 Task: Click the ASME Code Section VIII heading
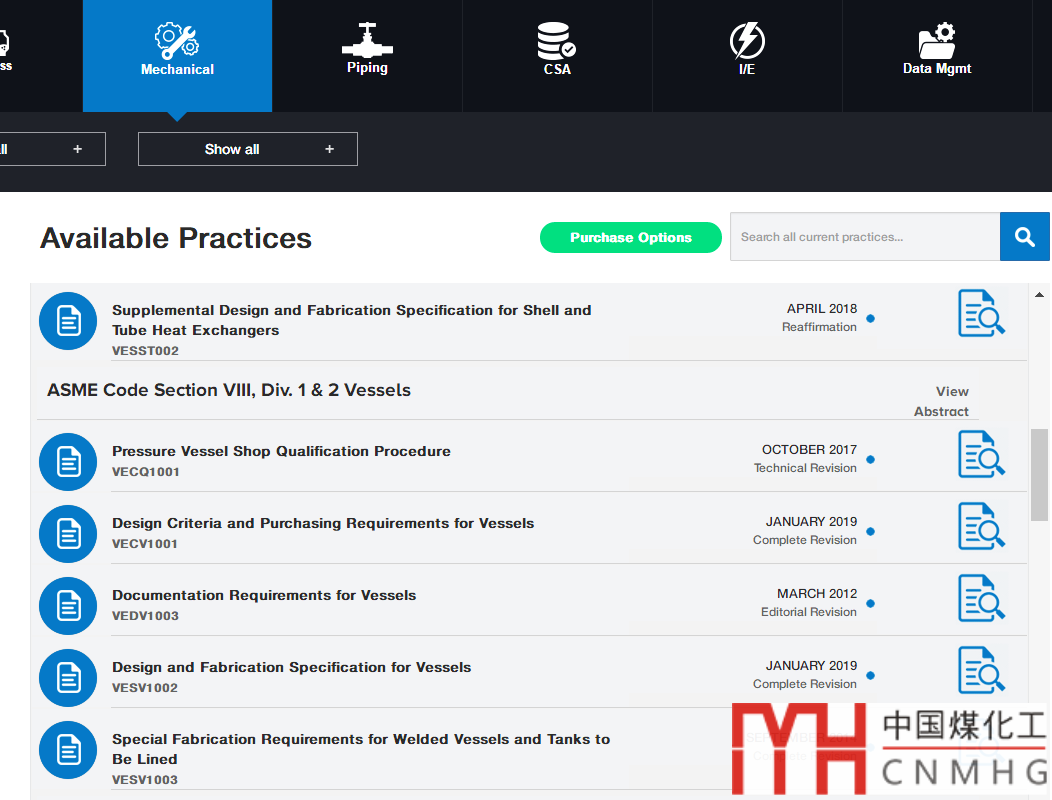point(229,390)
